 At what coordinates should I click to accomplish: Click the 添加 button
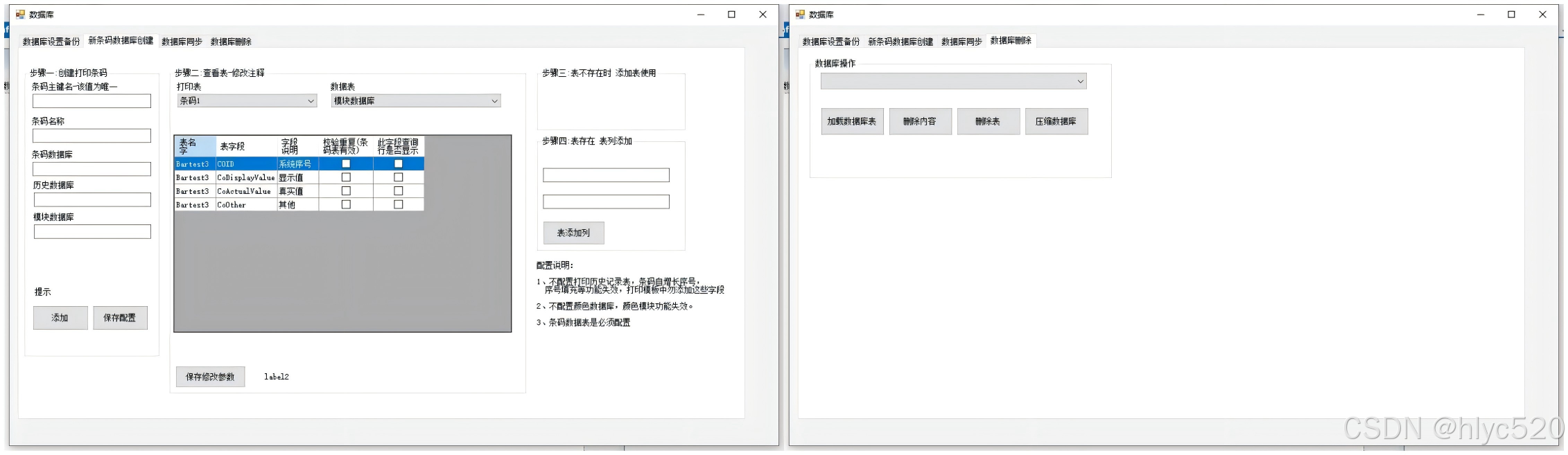click(60, 318)
